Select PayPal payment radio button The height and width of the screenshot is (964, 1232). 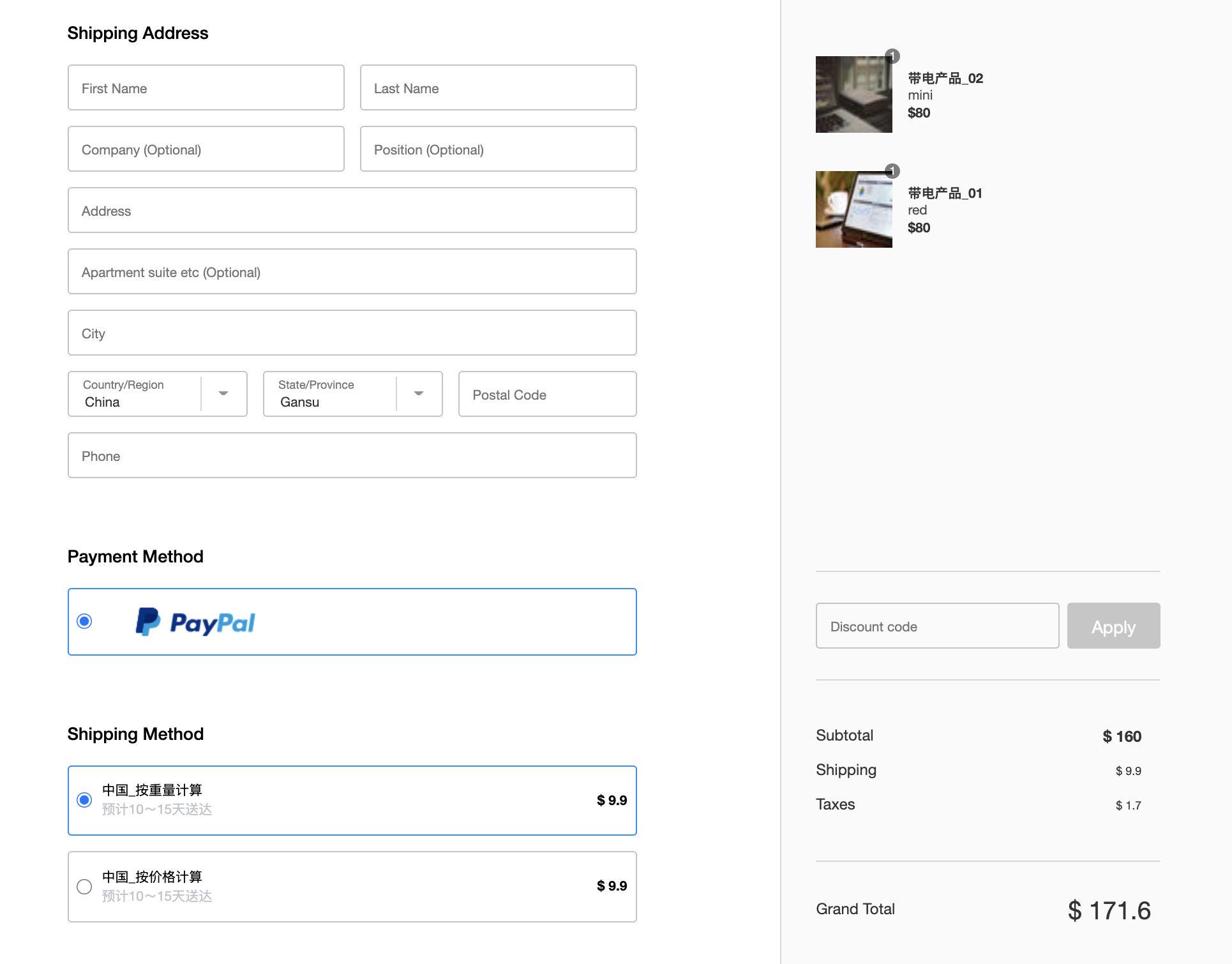[84, 621]
